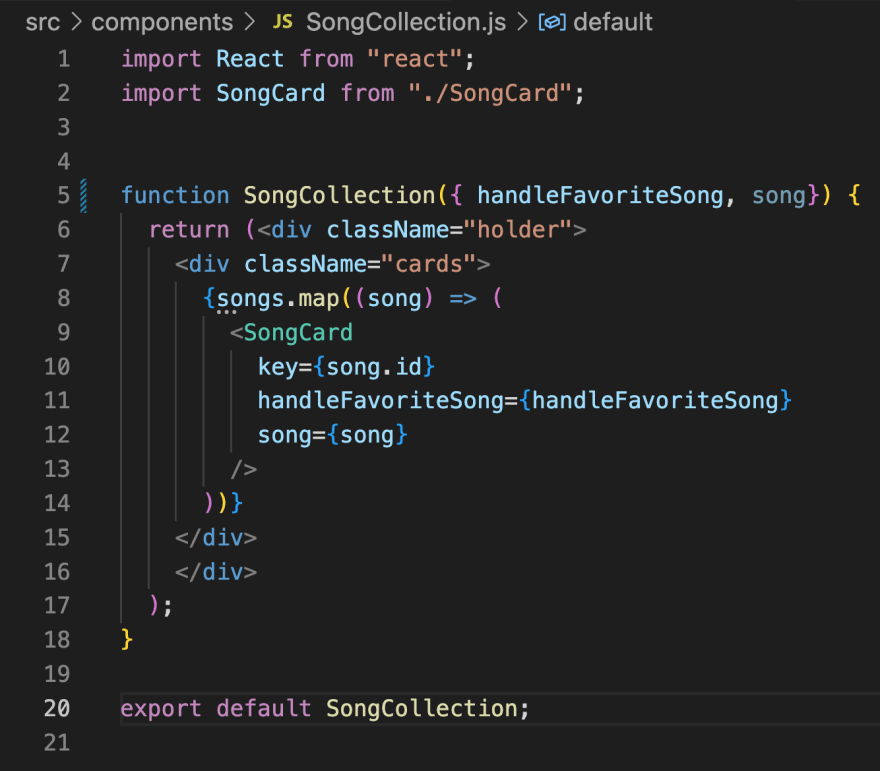Click the song={song} prop on line 12
880x771 pixels.
(332, 435)
